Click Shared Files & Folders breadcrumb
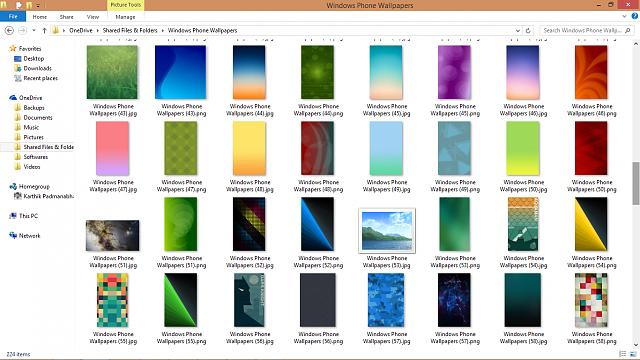Image resolution: width=640 pixels, height=360 pixels. [x=130, y=31]
